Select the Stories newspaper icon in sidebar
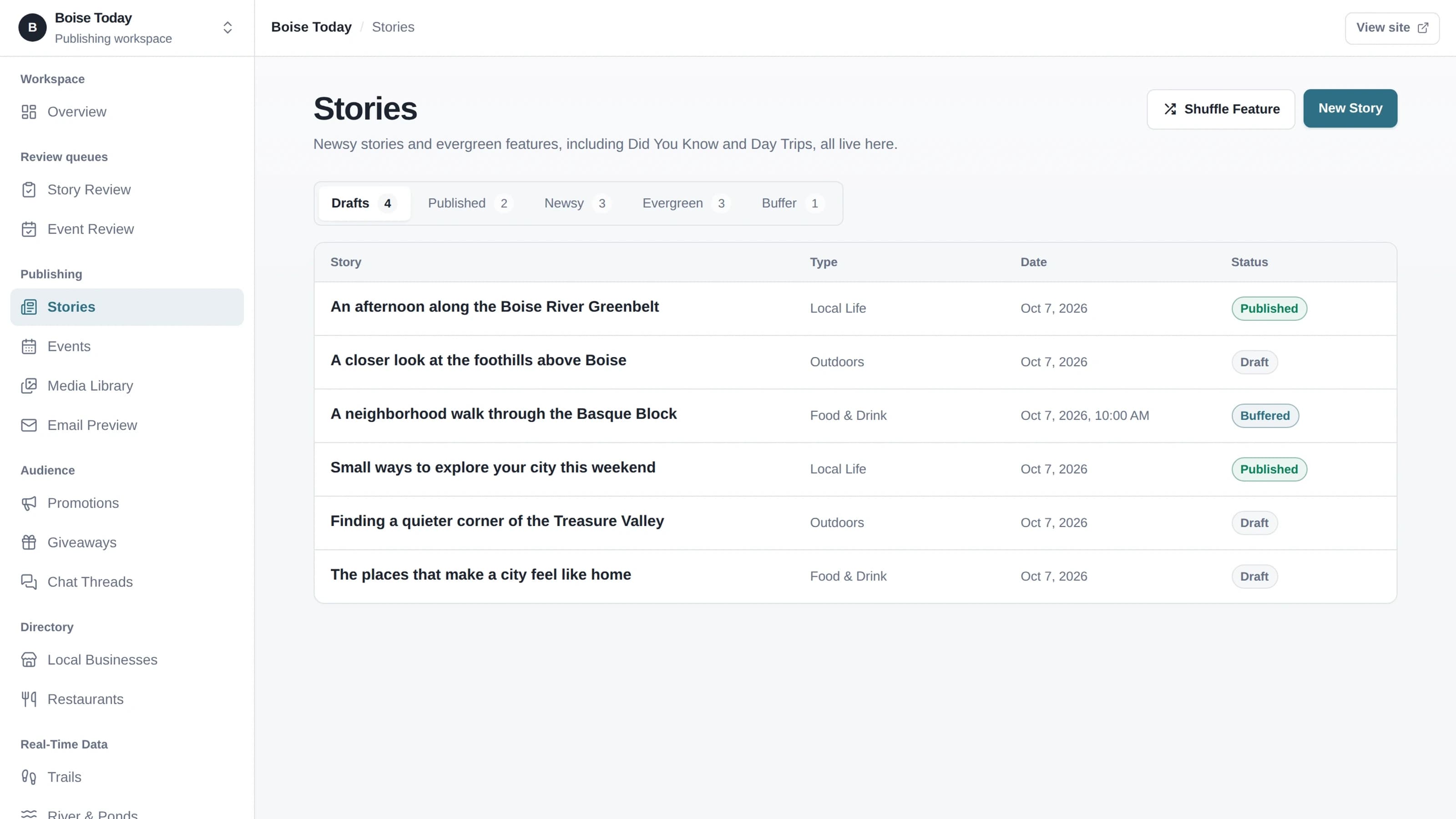The width and height of the screenshot is (1456, 819). (29, 307)
